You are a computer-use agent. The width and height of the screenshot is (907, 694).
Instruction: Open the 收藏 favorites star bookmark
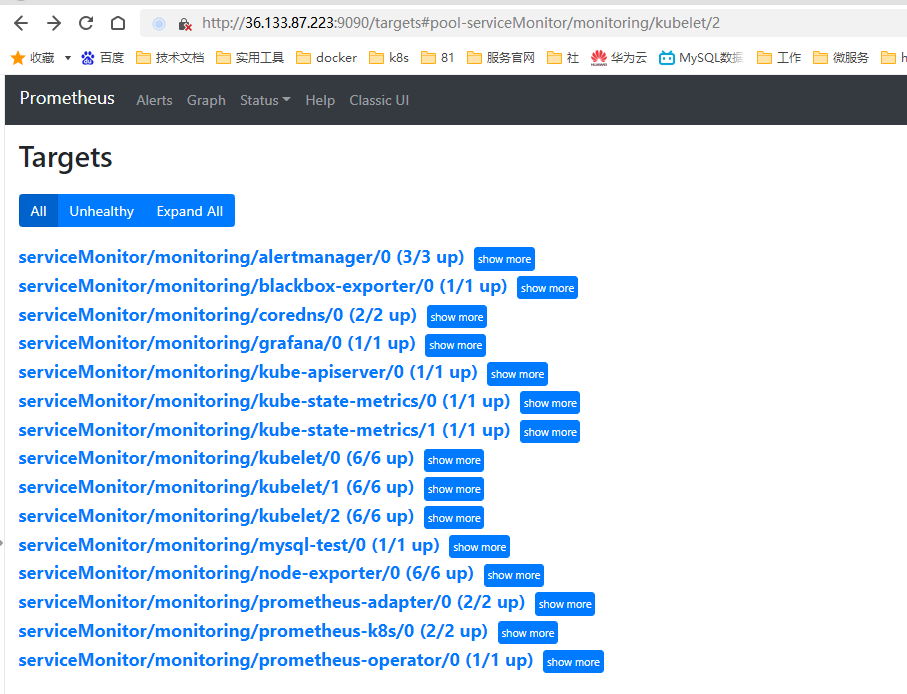tap(32, 58)
